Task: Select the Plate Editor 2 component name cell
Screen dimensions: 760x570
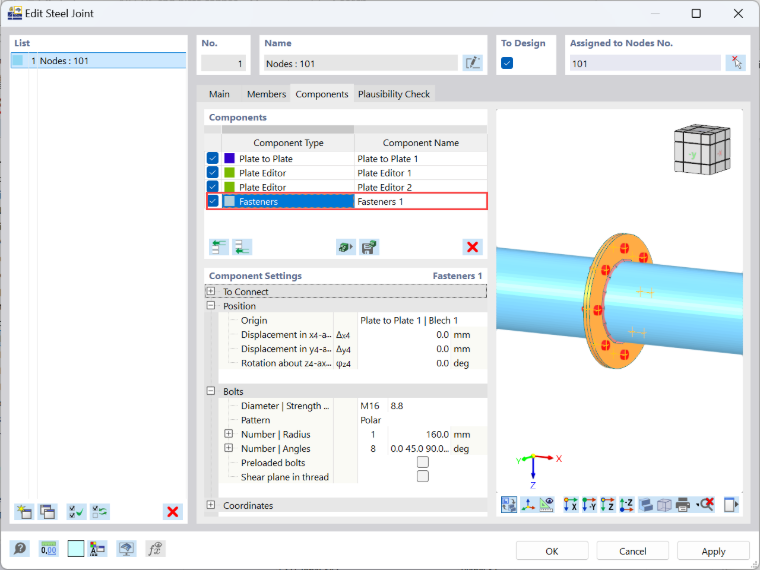Action: click(420, 187)
